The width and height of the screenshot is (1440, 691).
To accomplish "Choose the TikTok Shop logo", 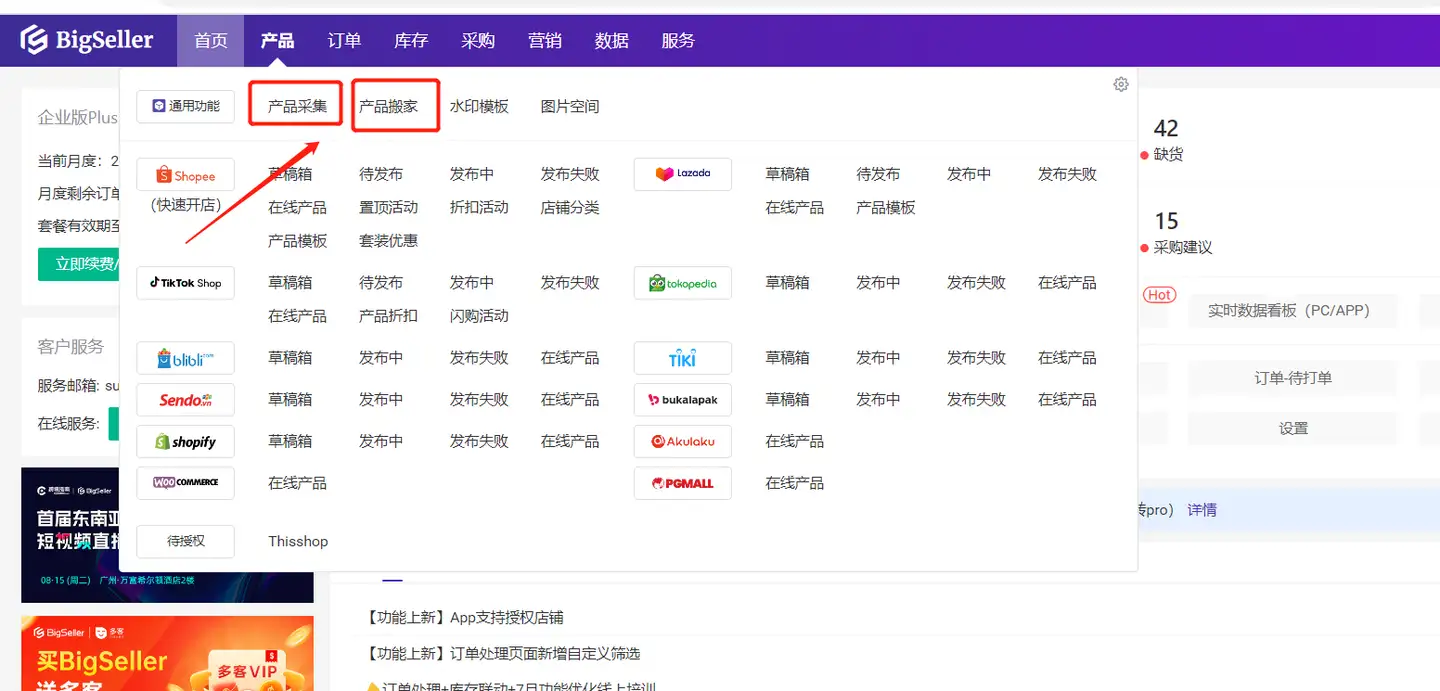I will (186, 283).
